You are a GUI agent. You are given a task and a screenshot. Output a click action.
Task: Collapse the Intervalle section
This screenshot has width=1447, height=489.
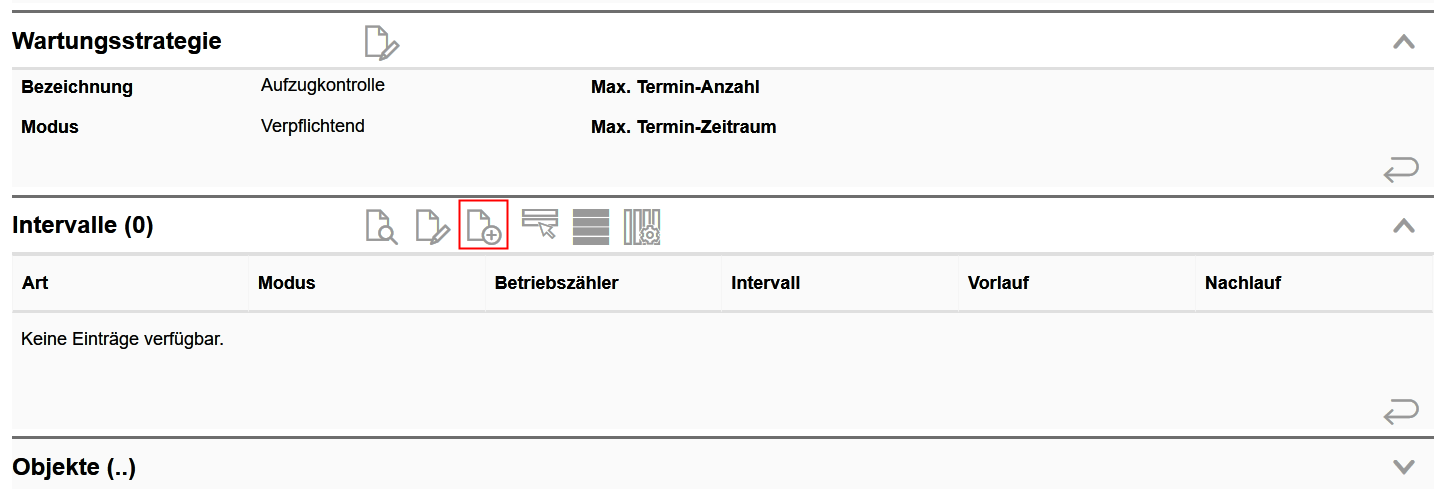1404,226
